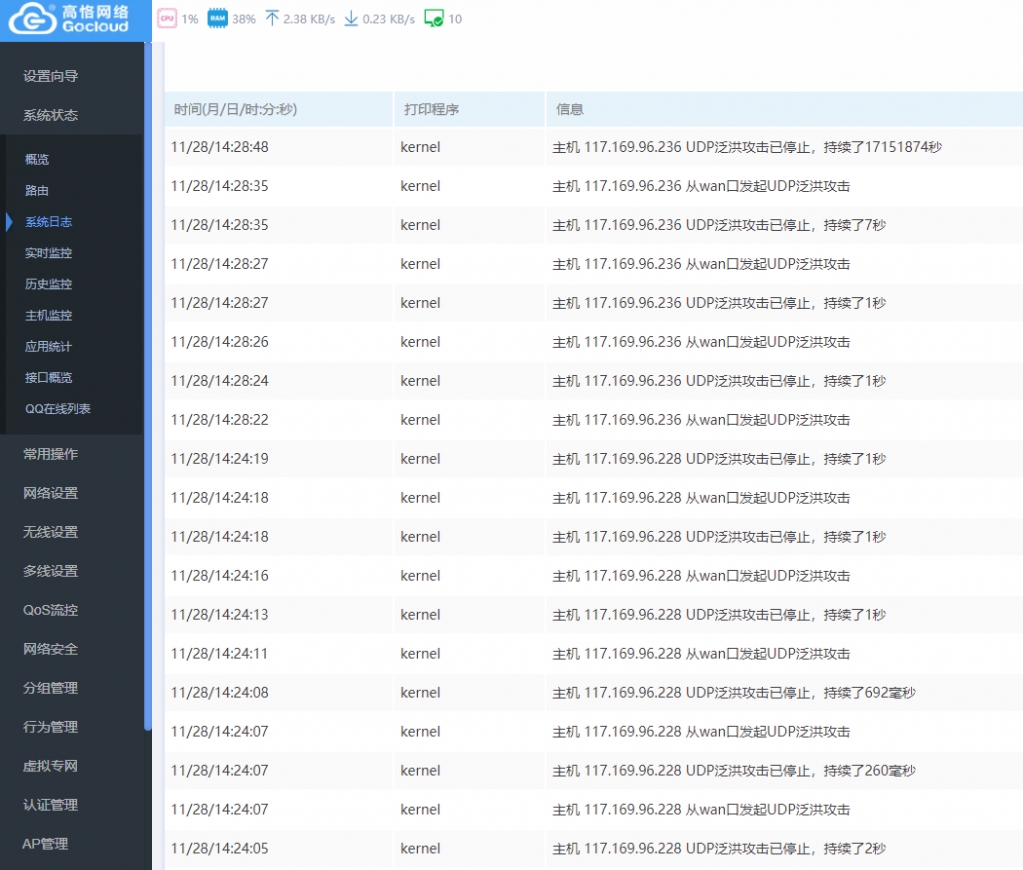Select timestamp 11/28/14:28:22
1023x870 pixels.
[x=220, y=420]
